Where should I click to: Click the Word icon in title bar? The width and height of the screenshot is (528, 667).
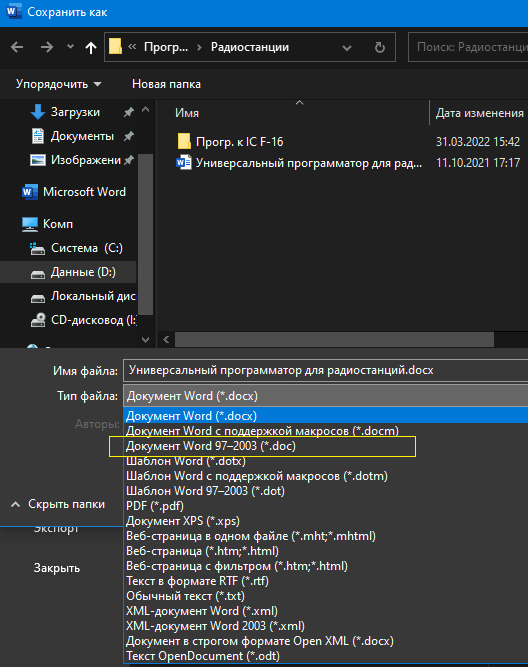point(14,11)
